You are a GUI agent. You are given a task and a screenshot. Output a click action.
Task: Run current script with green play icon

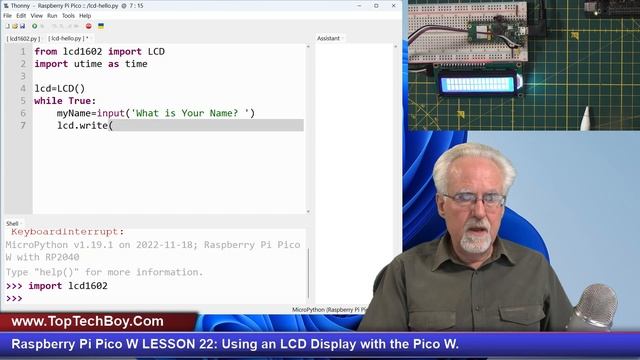(x=35, y=26)
